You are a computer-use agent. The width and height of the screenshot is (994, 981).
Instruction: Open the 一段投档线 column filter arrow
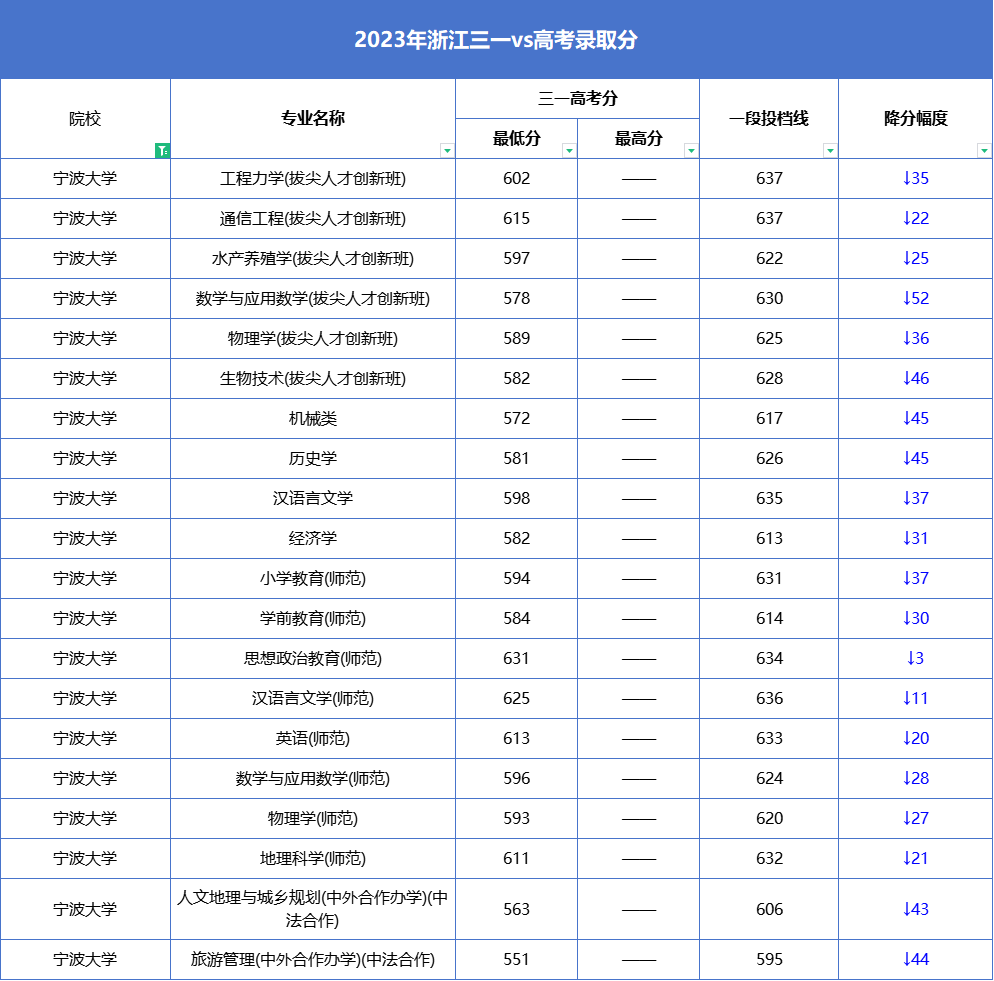tap(830, 150)
